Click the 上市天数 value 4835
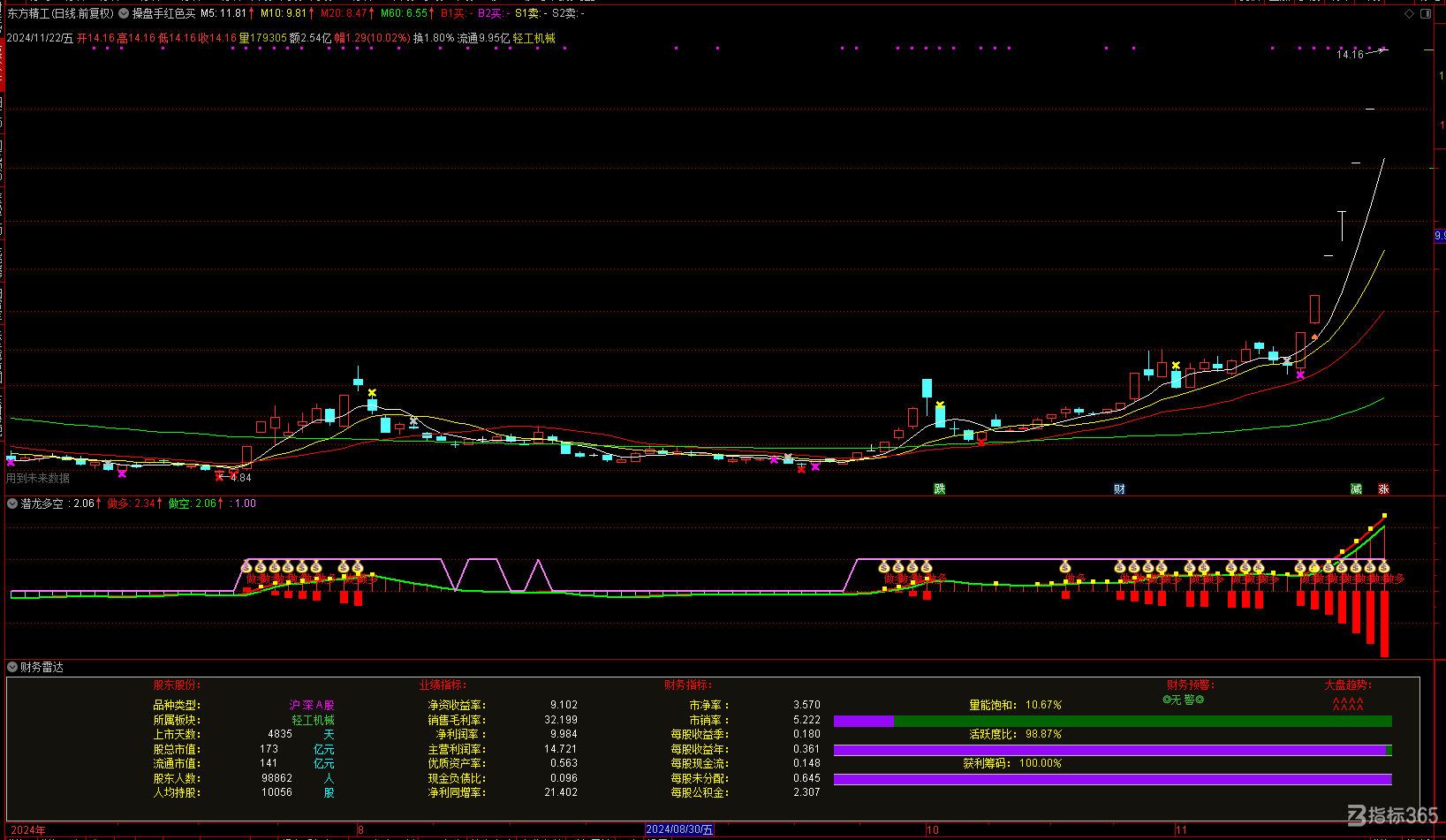This screenshot has width=1446, height=840. (280, 734)
